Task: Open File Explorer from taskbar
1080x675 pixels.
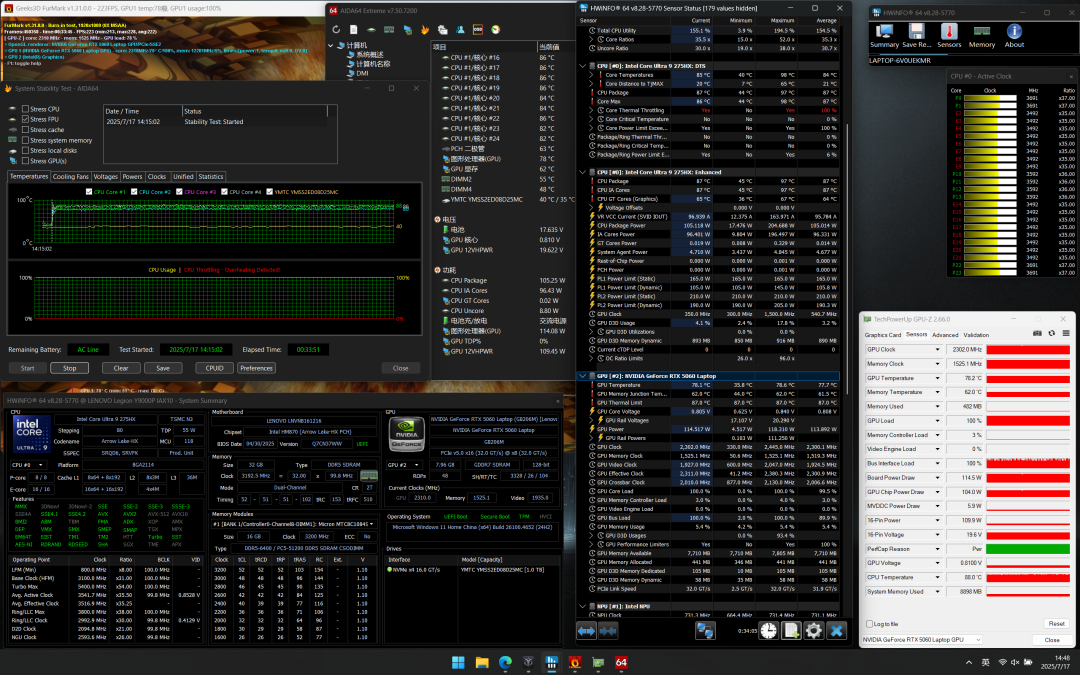Action: (482, 663)
